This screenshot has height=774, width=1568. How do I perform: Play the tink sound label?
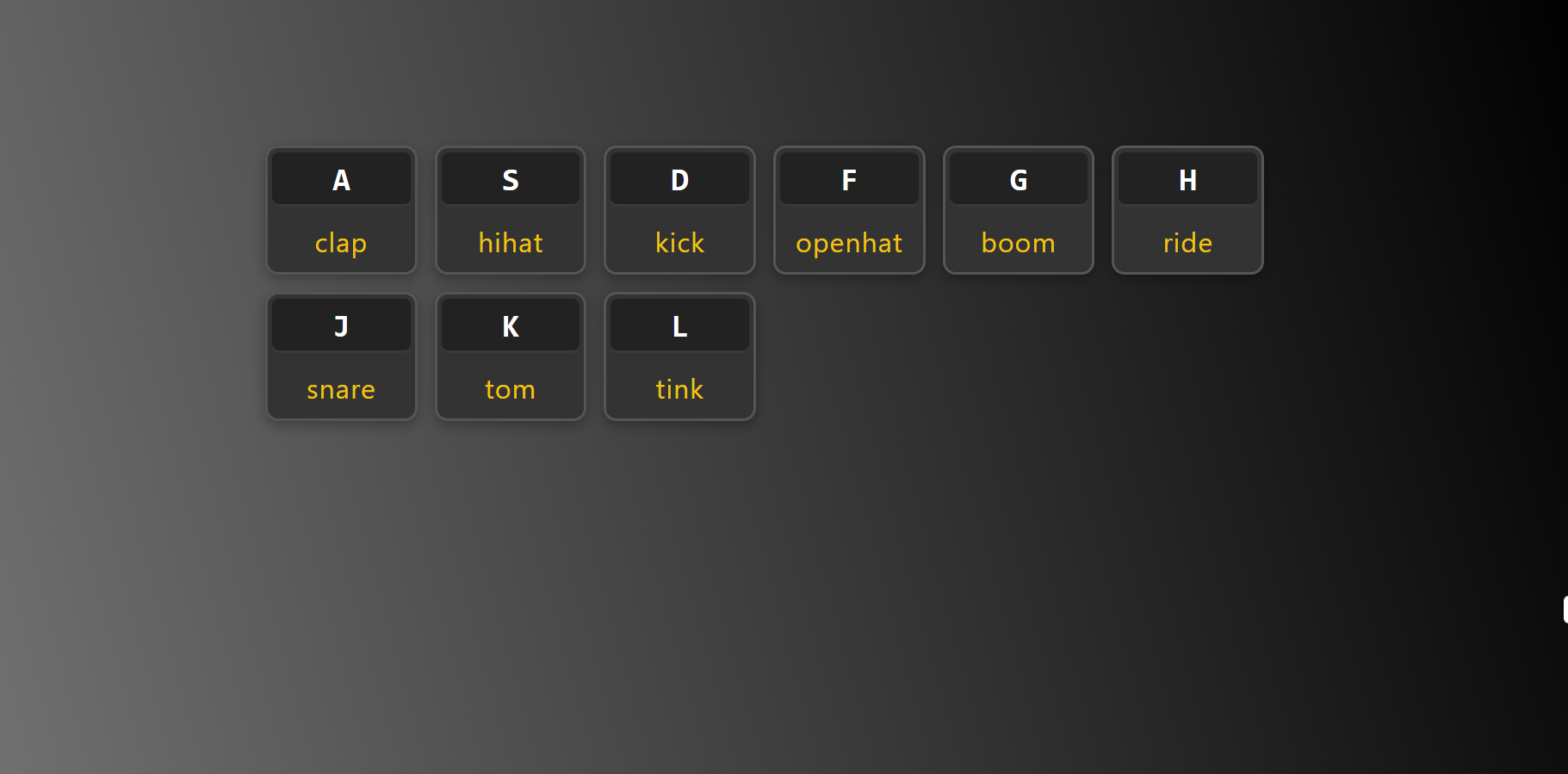[679, 390]
